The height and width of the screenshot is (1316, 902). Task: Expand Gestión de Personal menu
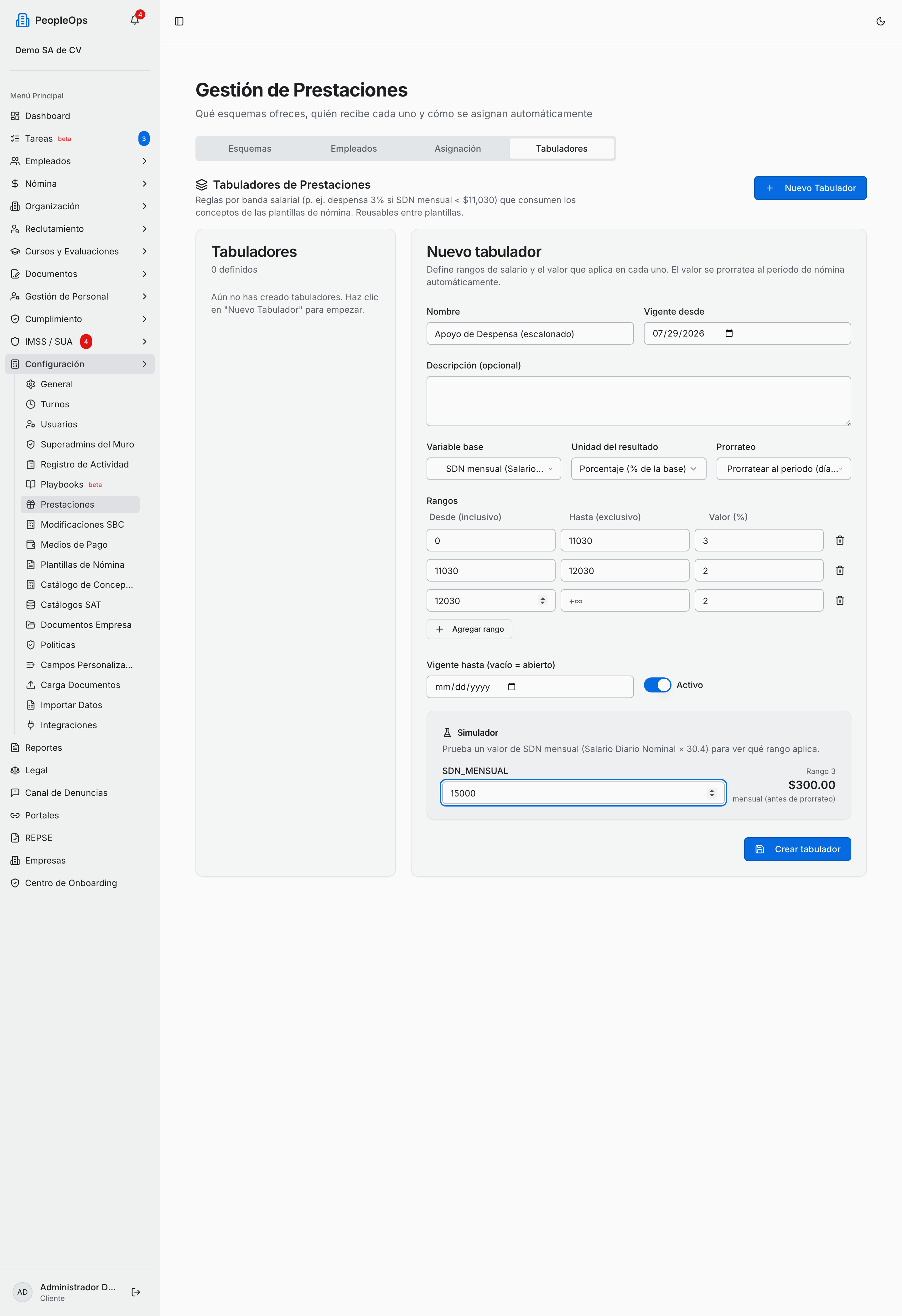coord(80,297)
